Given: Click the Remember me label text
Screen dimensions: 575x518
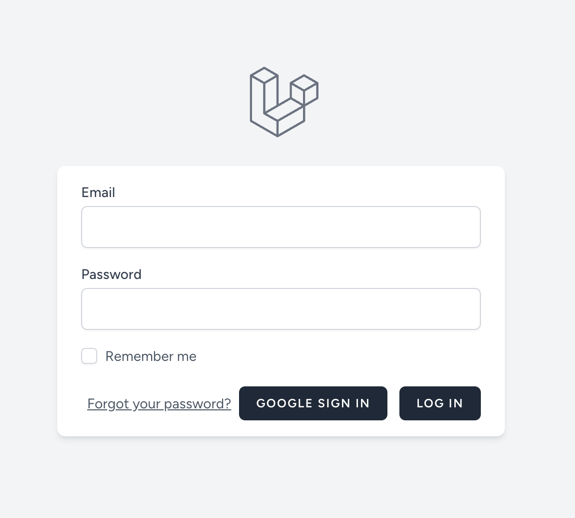Looking at the screenshot, I should click(x=151, y=356).
